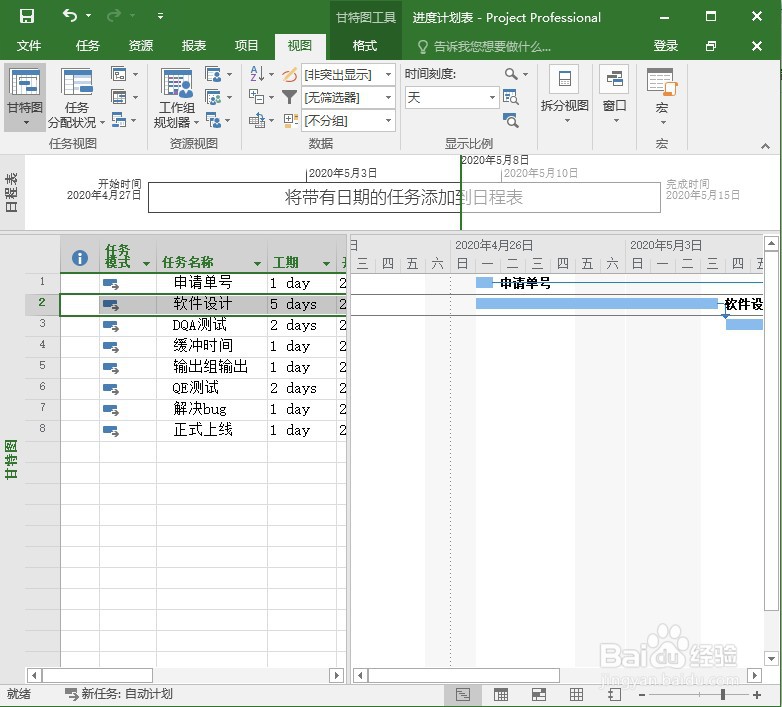Select the 输出组输出 task name cell
This screenshot has width=782, height=707.
coord(212,367)
